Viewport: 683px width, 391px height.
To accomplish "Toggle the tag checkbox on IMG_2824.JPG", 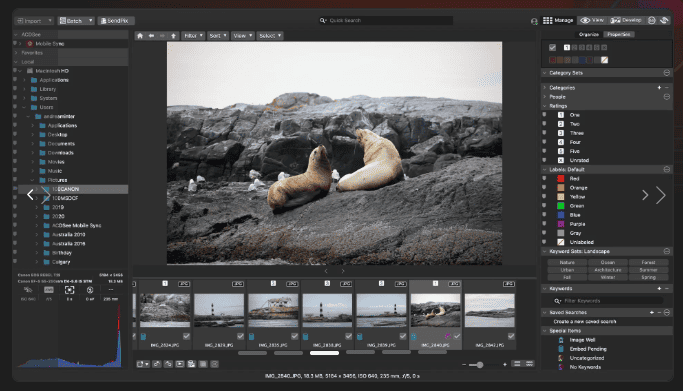I will point(186,336).
